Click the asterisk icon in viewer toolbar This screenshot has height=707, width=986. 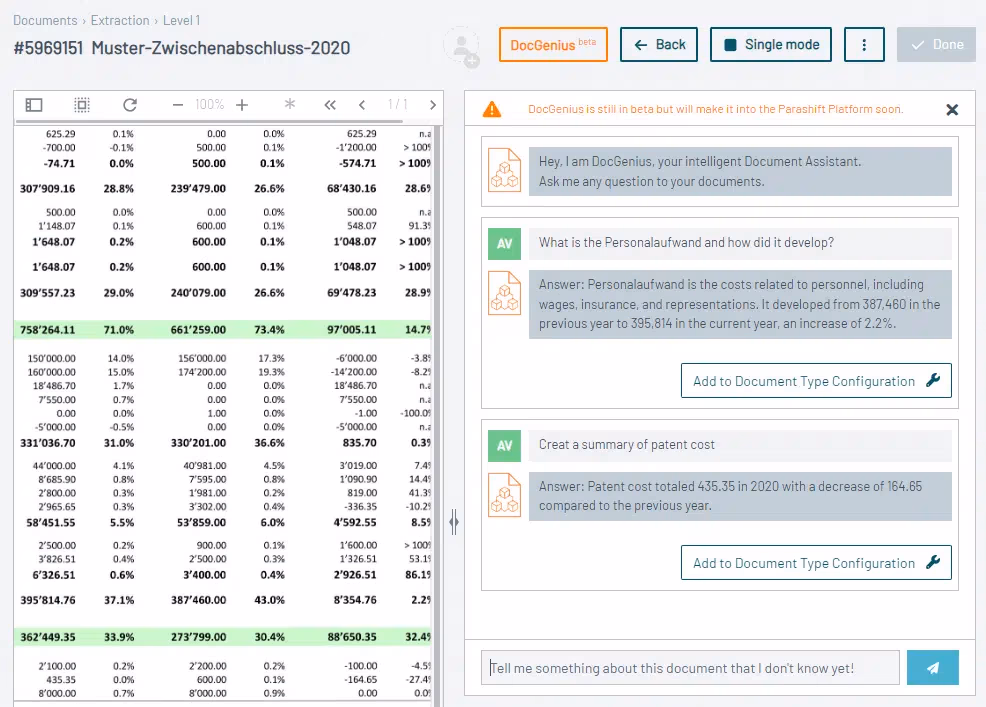point(290,104)
